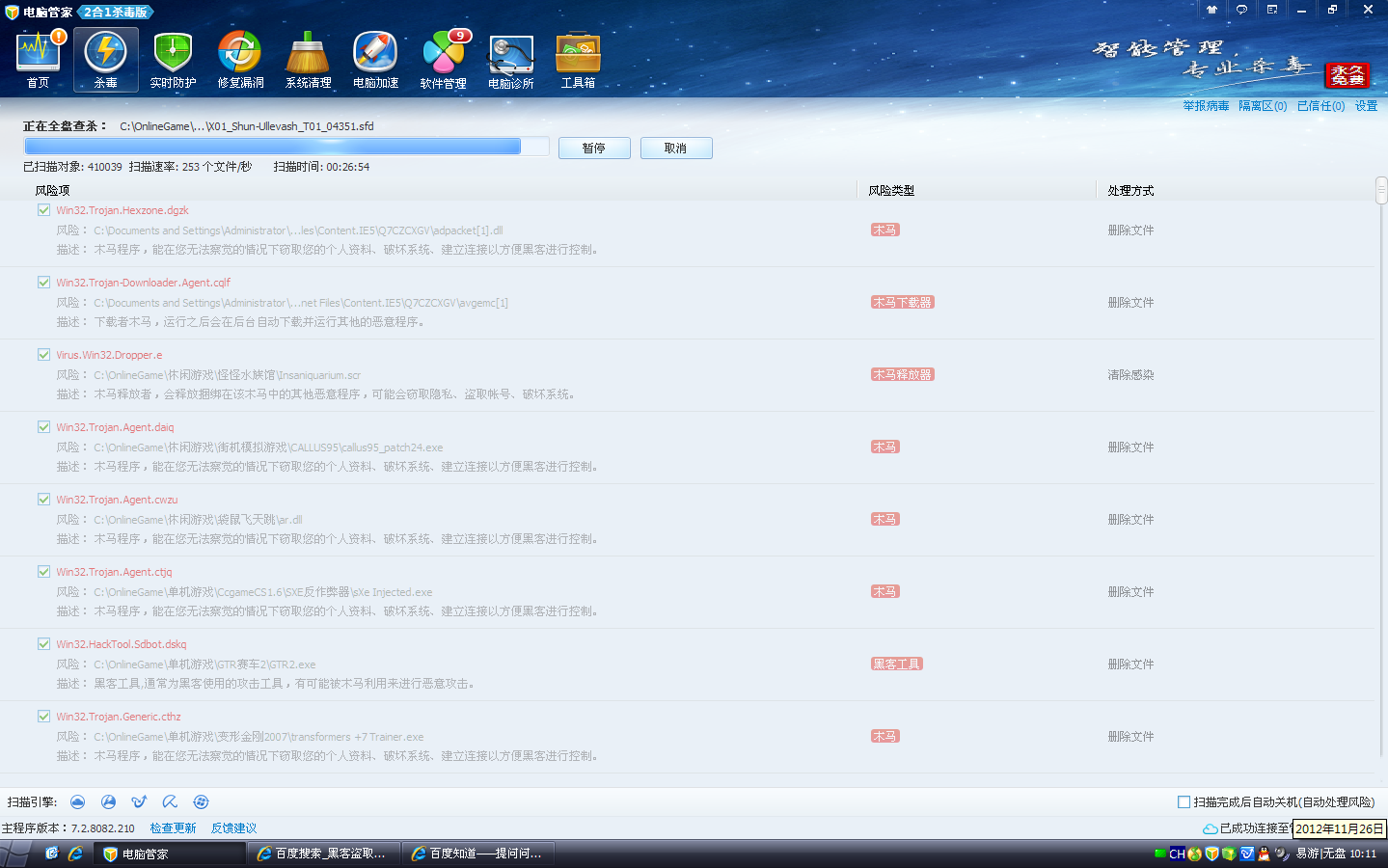Open the 隔离区(0) quarantine link
The width and height of the screenshot is (1388, 868).
point(1263,106)
